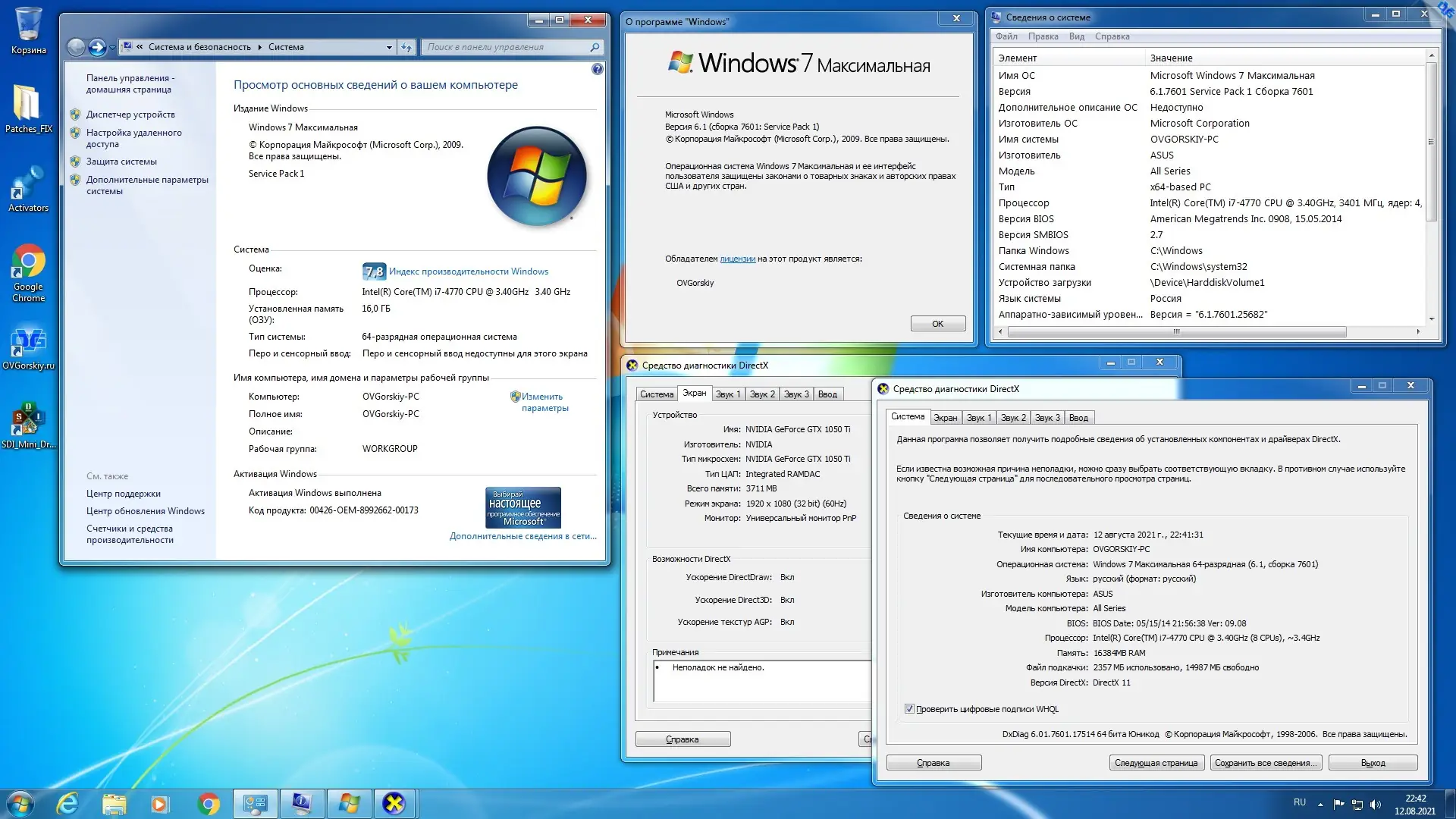
Task: Expand the address bar path dropdown arrow
Action: click(x=389, y=47)
